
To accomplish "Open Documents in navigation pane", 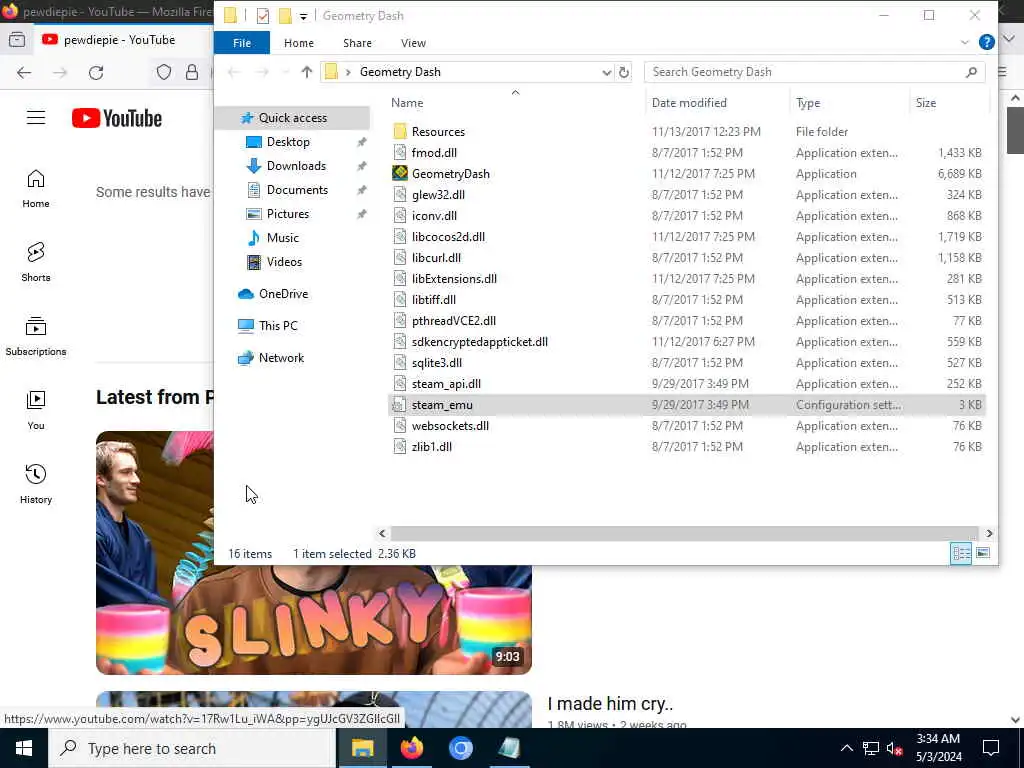I will pyautogui.click(x=297, y=190).
